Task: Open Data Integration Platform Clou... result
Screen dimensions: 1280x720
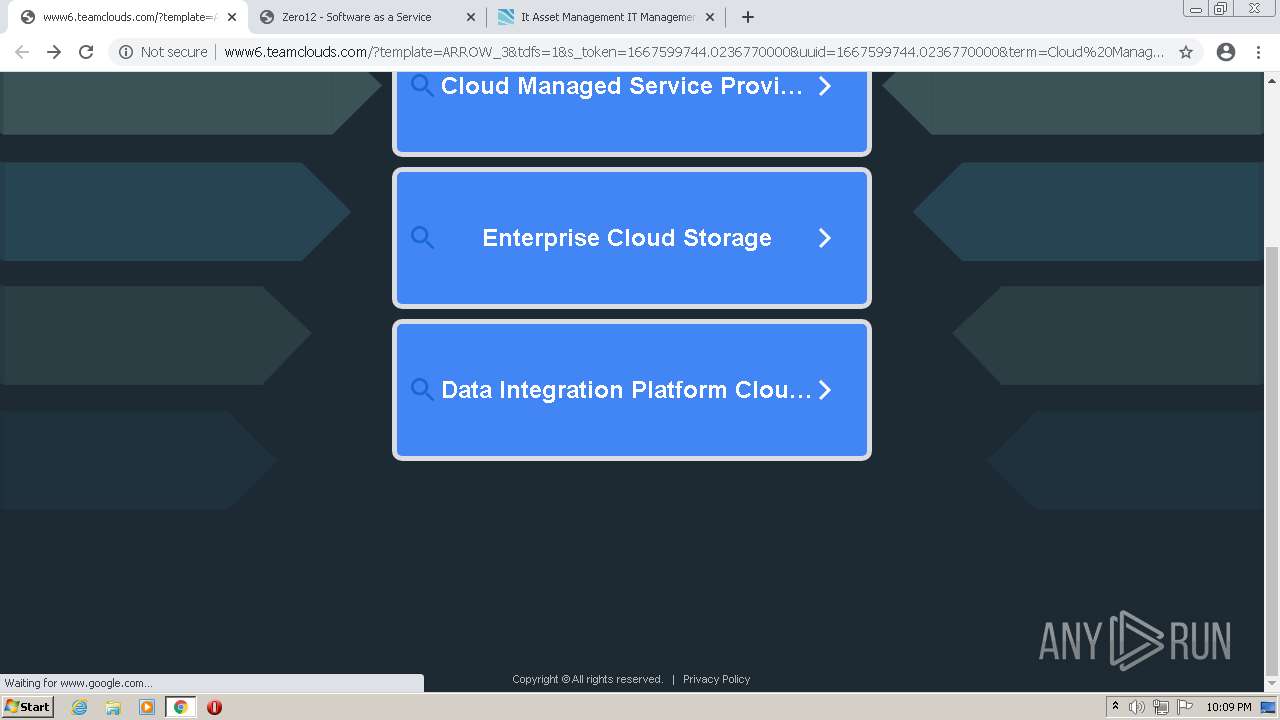Action: [x=632, y=390]
